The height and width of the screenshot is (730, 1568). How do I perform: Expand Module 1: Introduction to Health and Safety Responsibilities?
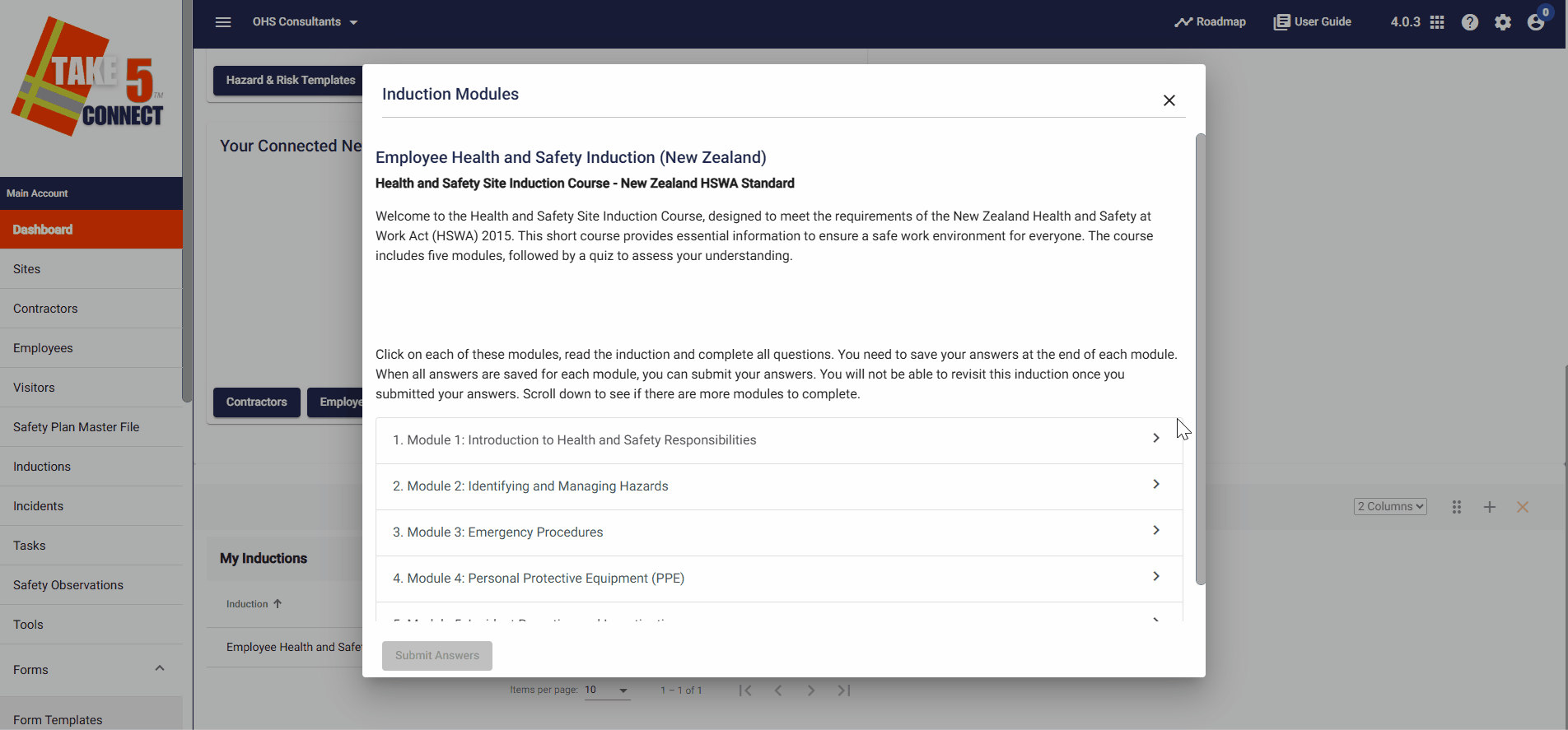779,440
